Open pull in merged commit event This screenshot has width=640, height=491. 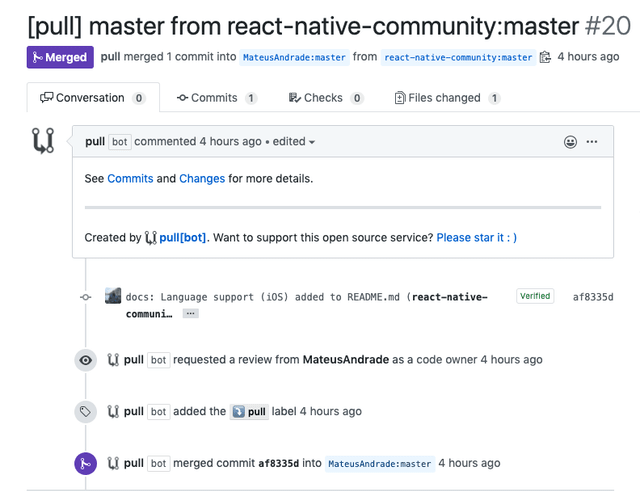[134, 463]
